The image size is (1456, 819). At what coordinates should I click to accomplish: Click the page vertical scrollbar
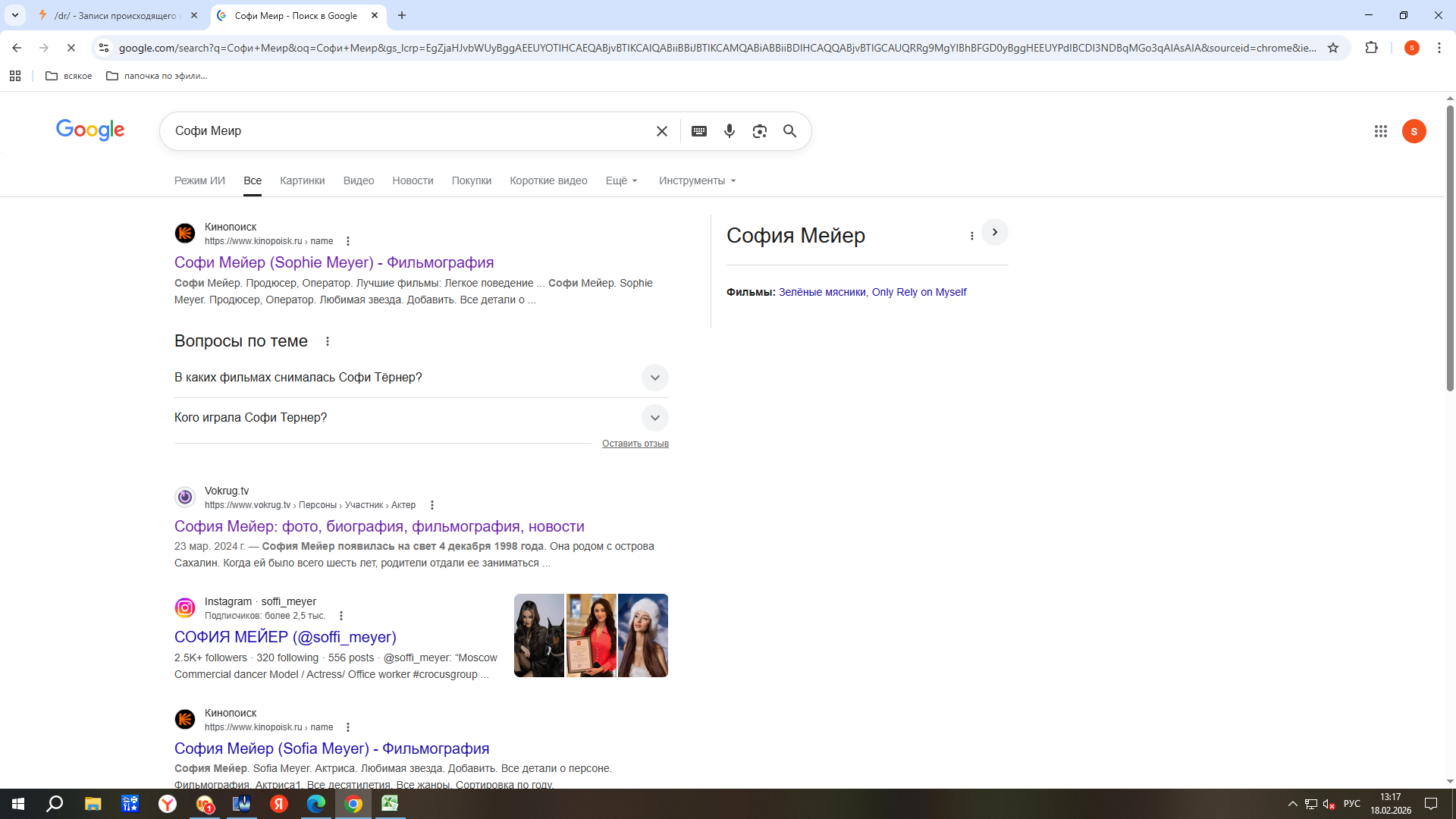(x=1450, y=249)
